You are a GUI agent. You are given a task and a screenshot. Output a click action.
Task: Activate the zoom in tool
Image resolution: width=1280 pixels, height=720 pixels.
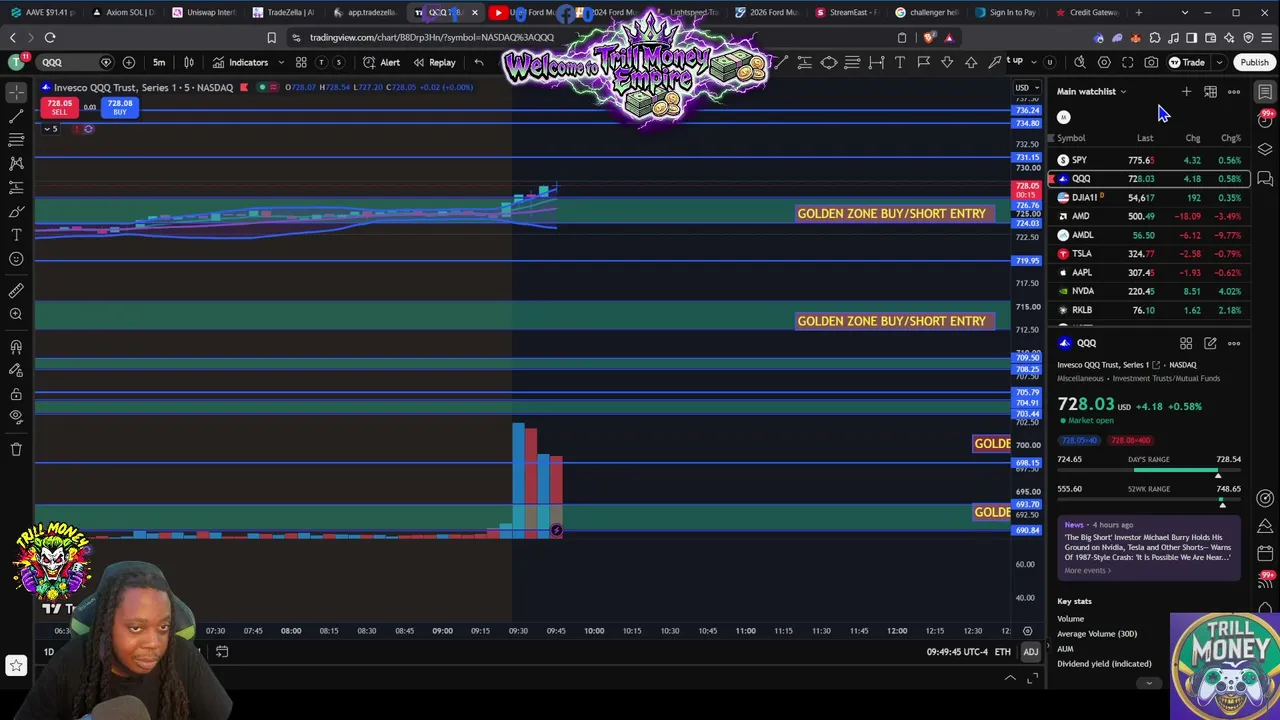[16, 315]
